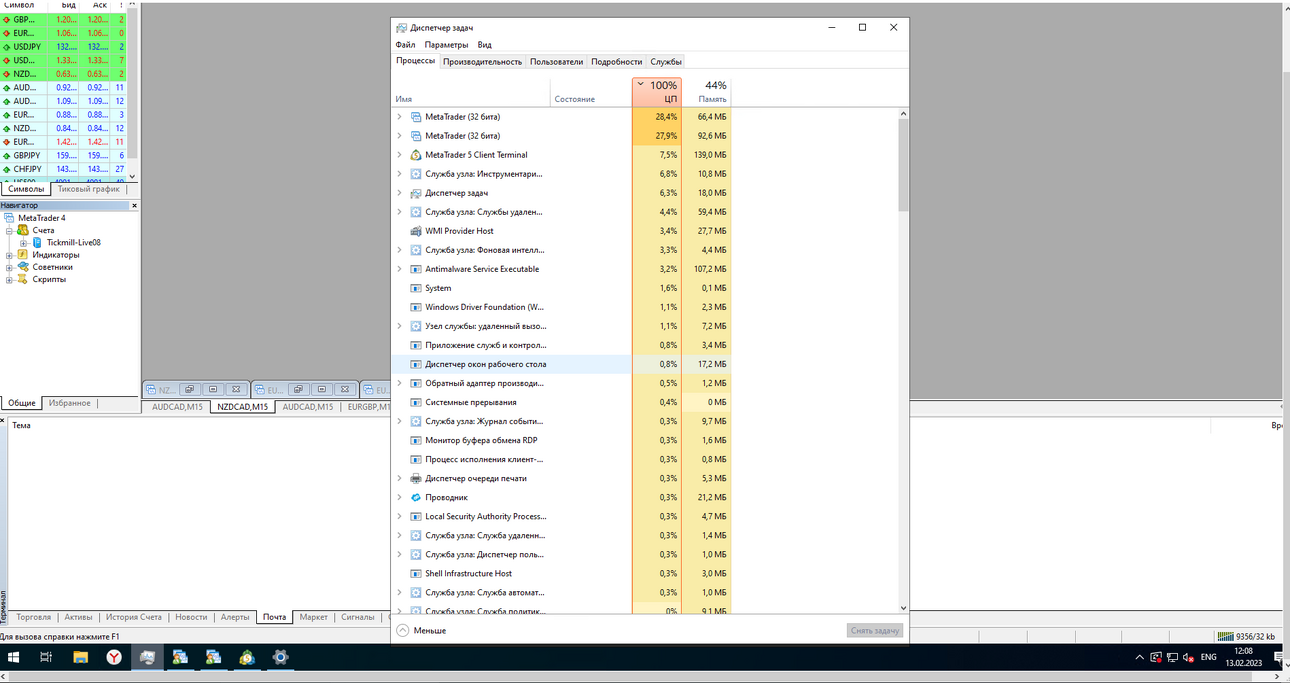Click the connection status bars icon
1290x683 pixels.
(x=1225, y=636)
